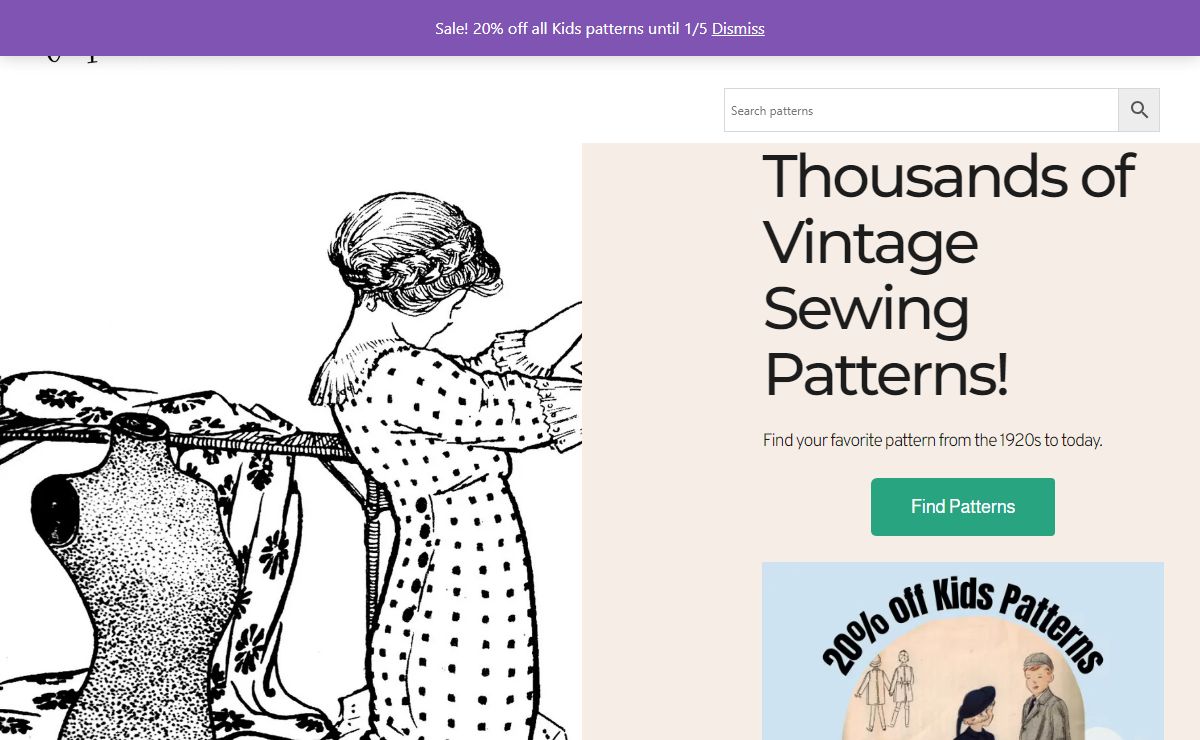
Task: Click the word Vintage in the headline
Action: [870, 243]
